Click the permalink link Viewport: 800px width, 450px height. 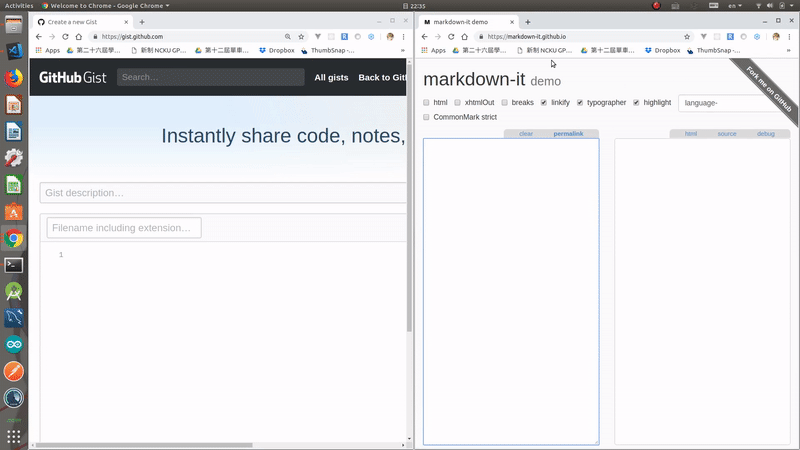(568, 134)
